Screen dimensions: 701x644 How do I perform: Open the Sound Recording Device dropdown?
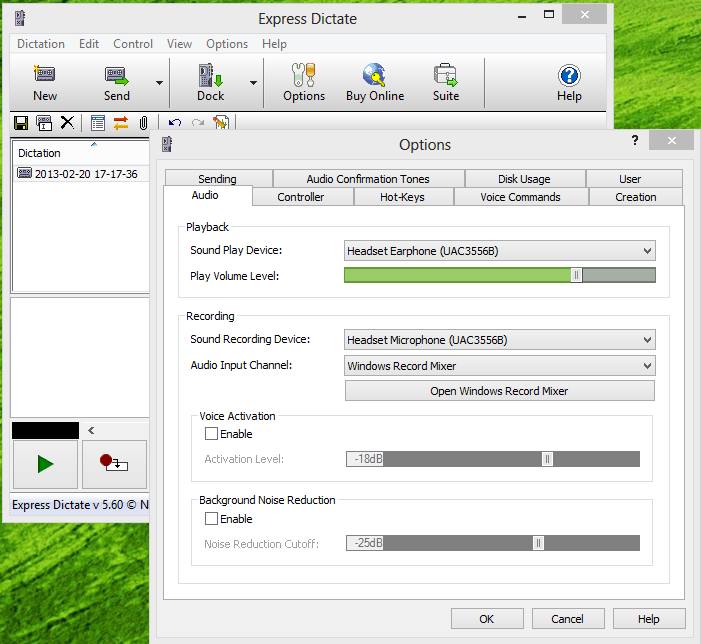coord(500,340)
